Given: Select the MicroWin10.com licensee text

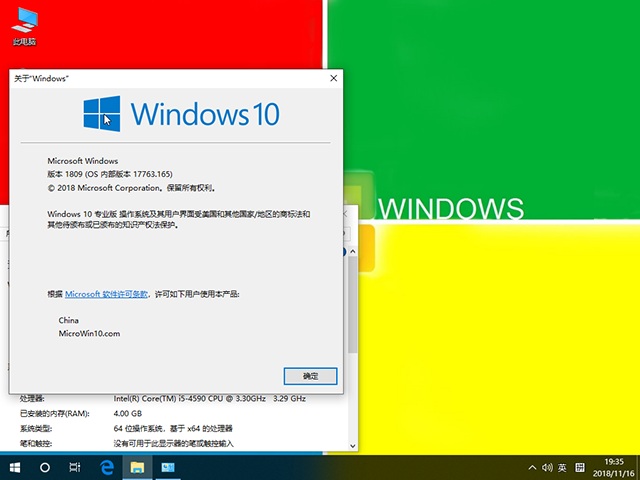Looking at the screenshot, I should click(89, 333).
